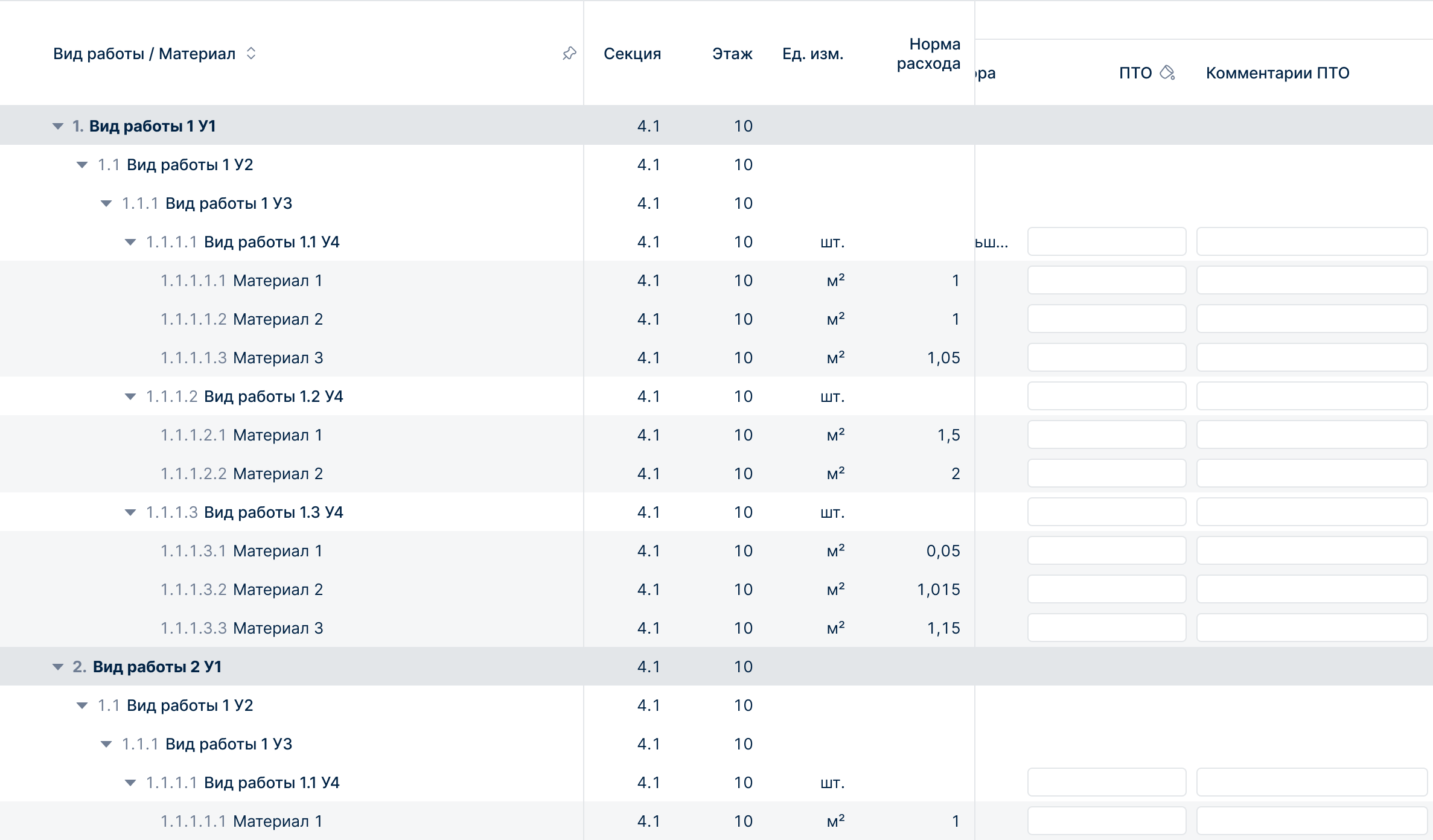This screenshot has width=1433, height=840.
Task: Click the Комментарии ПТО column header
Action: coord(1277,73)
